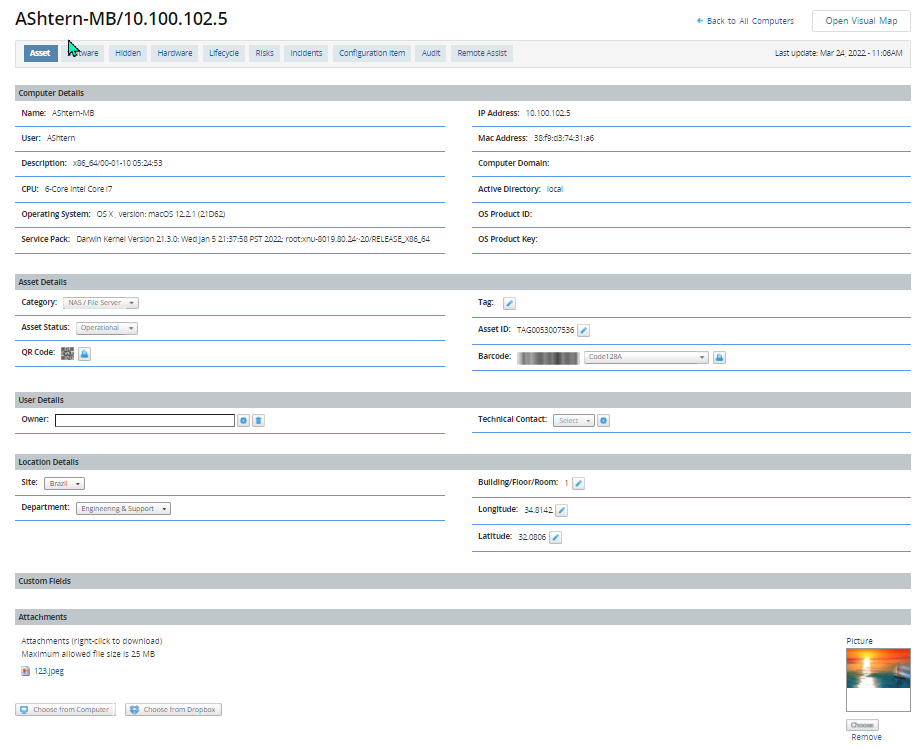Print the QR Code
This screenshot has width=923, height=749.
(85, 353)
